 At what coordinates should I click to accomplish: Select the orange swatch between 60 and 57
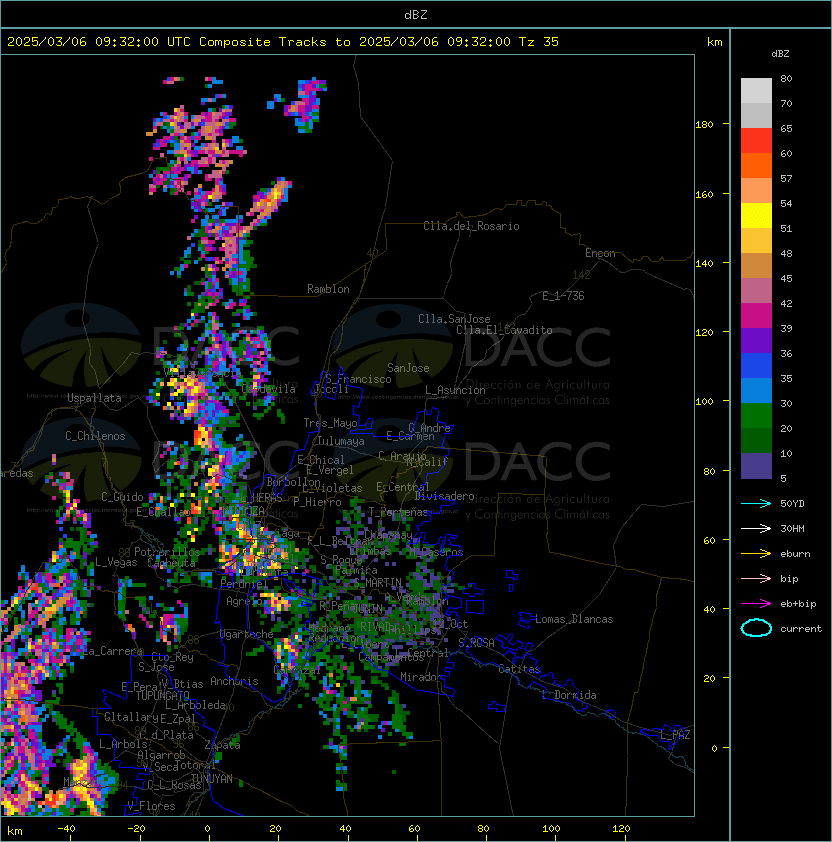[x=756, y=166]
